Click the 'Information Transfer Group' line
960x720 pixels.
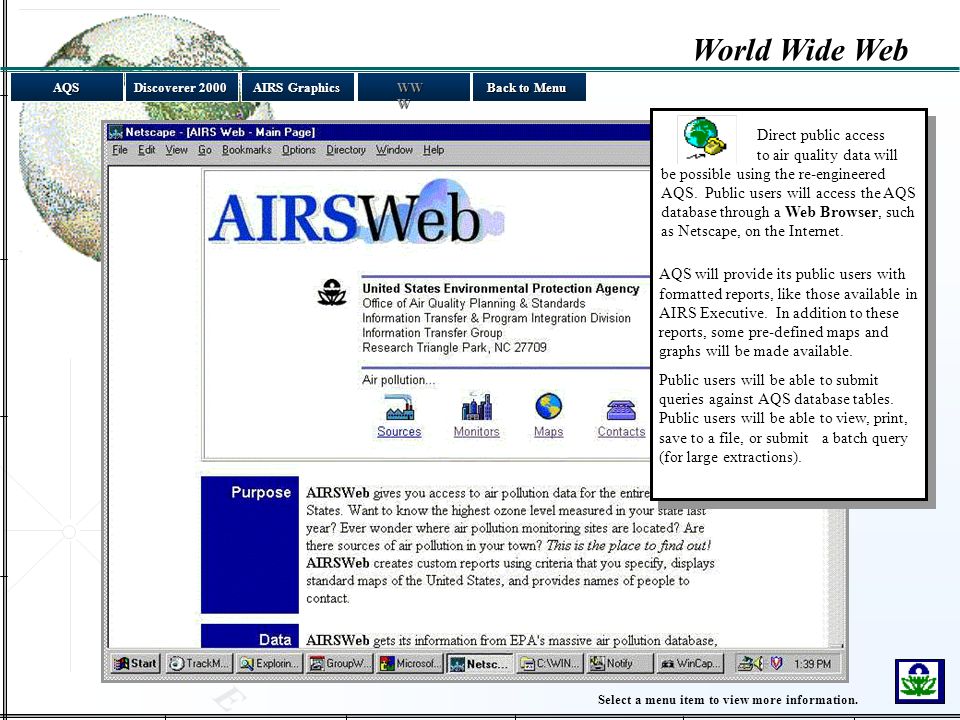point(432,333)
